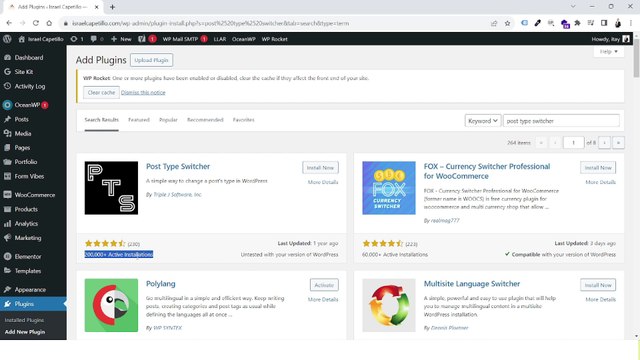Activate the Polylang plugin
The height and width of the screenshot is (360, 640).
[324, 285]
